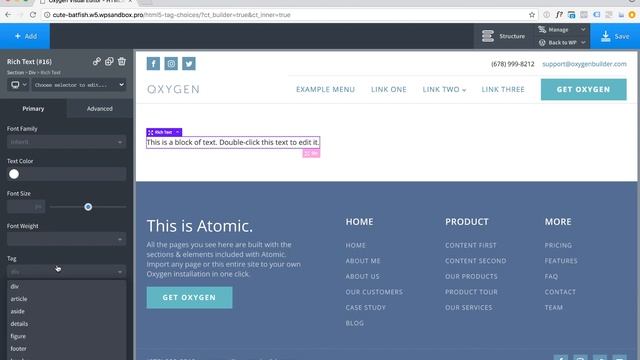
Task: Click footer TEAM link
Action: 553,307
